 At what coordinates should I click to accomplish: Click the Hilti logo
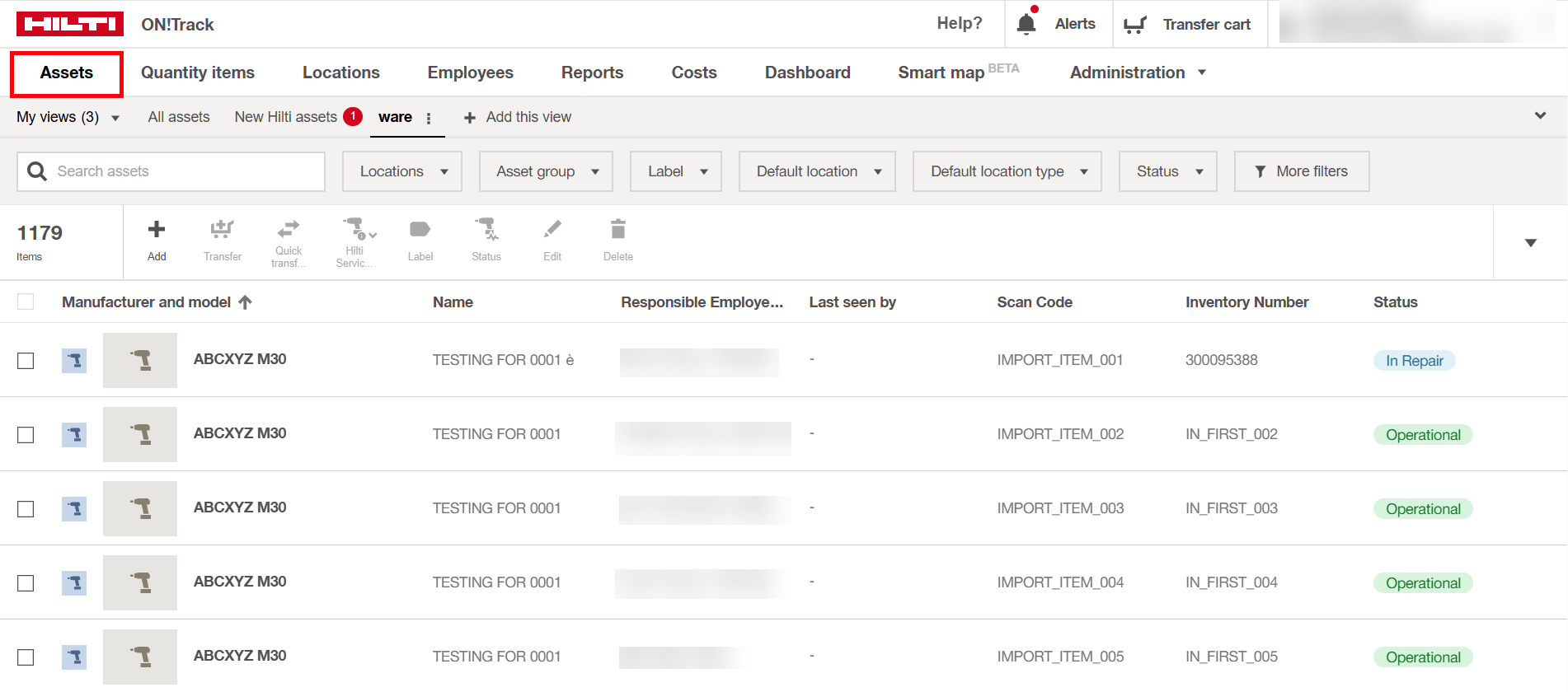(x=70, y=24)
